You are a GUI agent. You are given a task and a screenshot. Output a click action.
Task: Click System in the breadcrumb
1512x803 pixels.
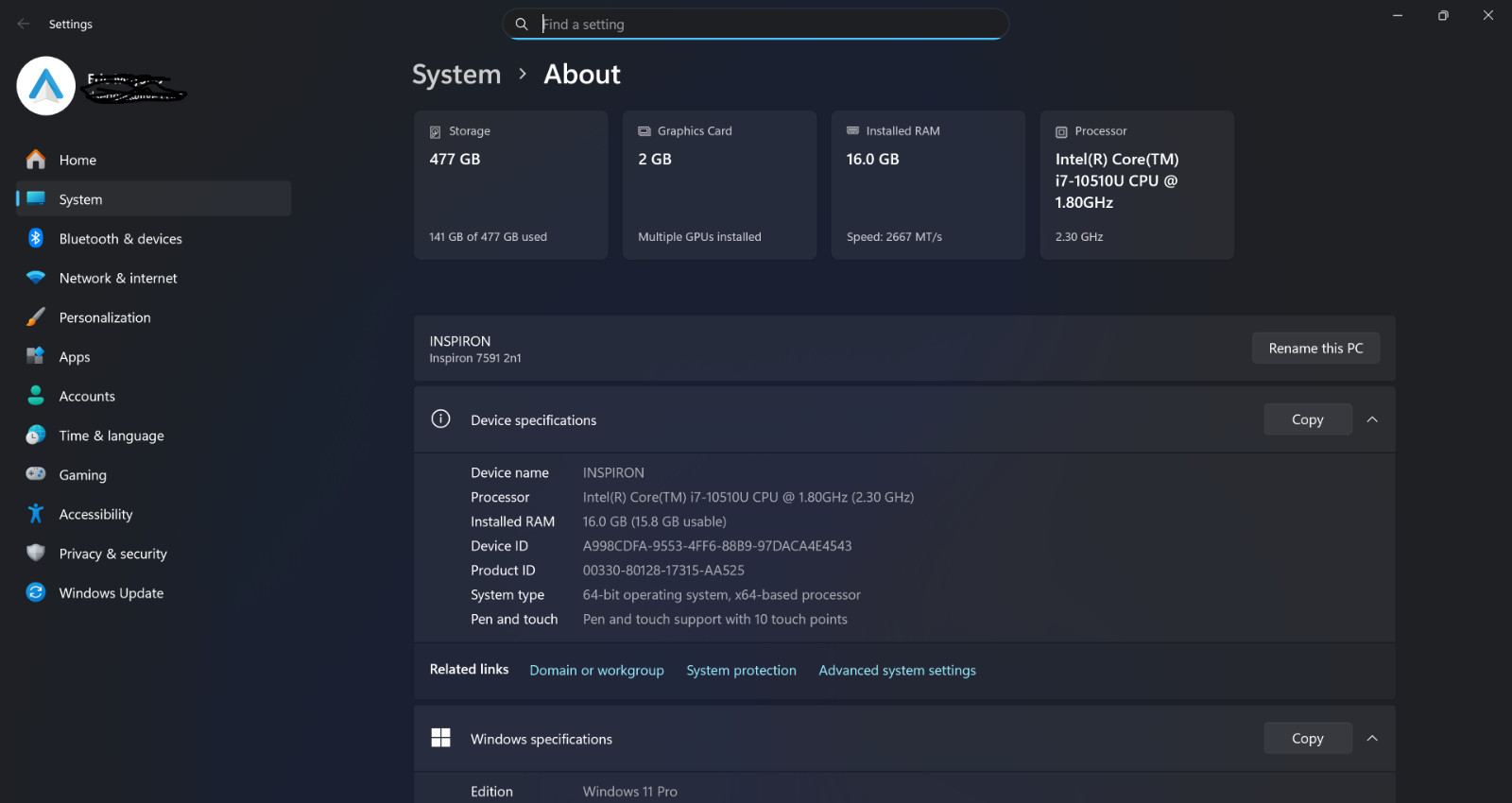[x=456, y=74]
